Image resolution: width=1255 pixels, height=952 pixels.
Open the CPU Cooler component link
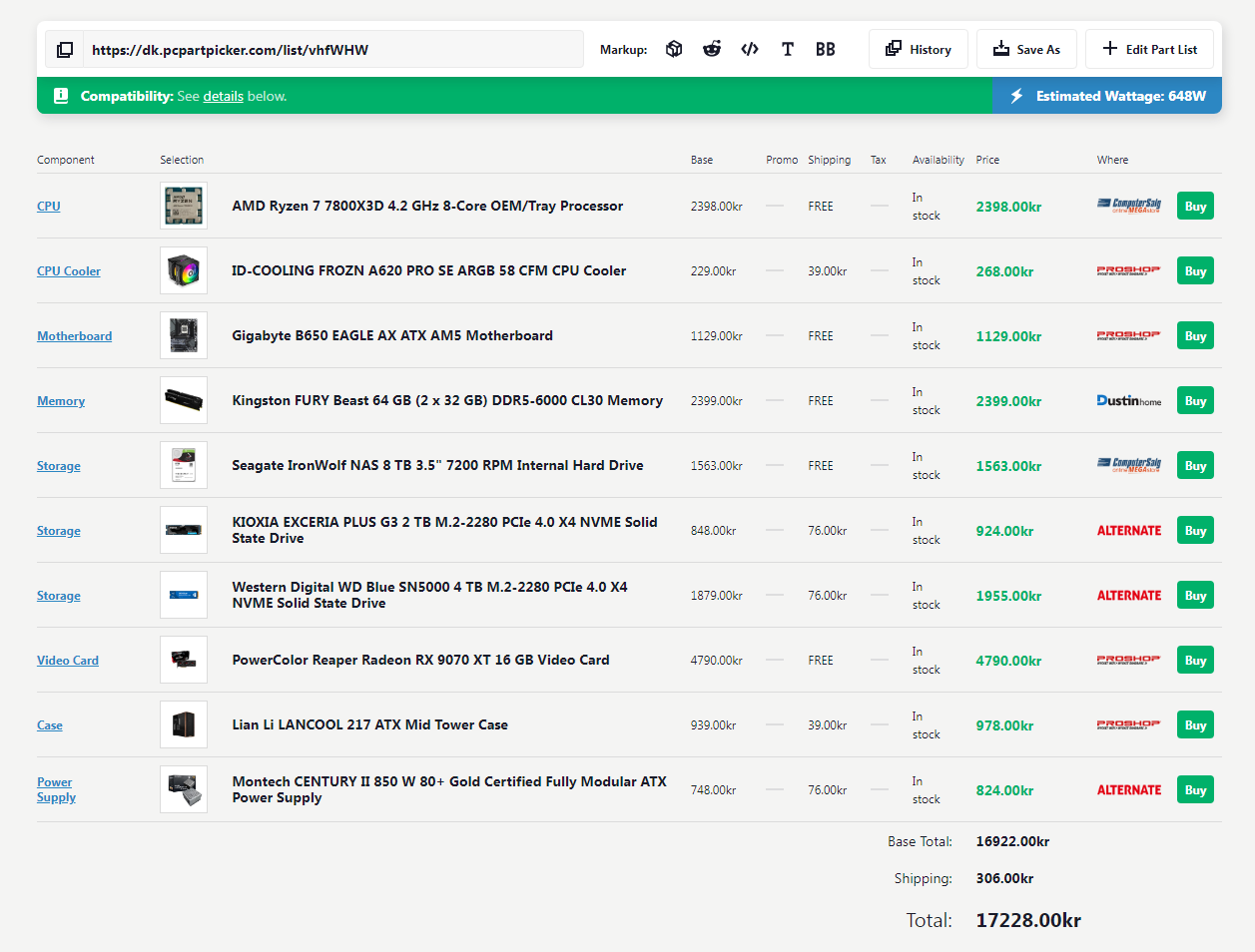pos(69,271)
